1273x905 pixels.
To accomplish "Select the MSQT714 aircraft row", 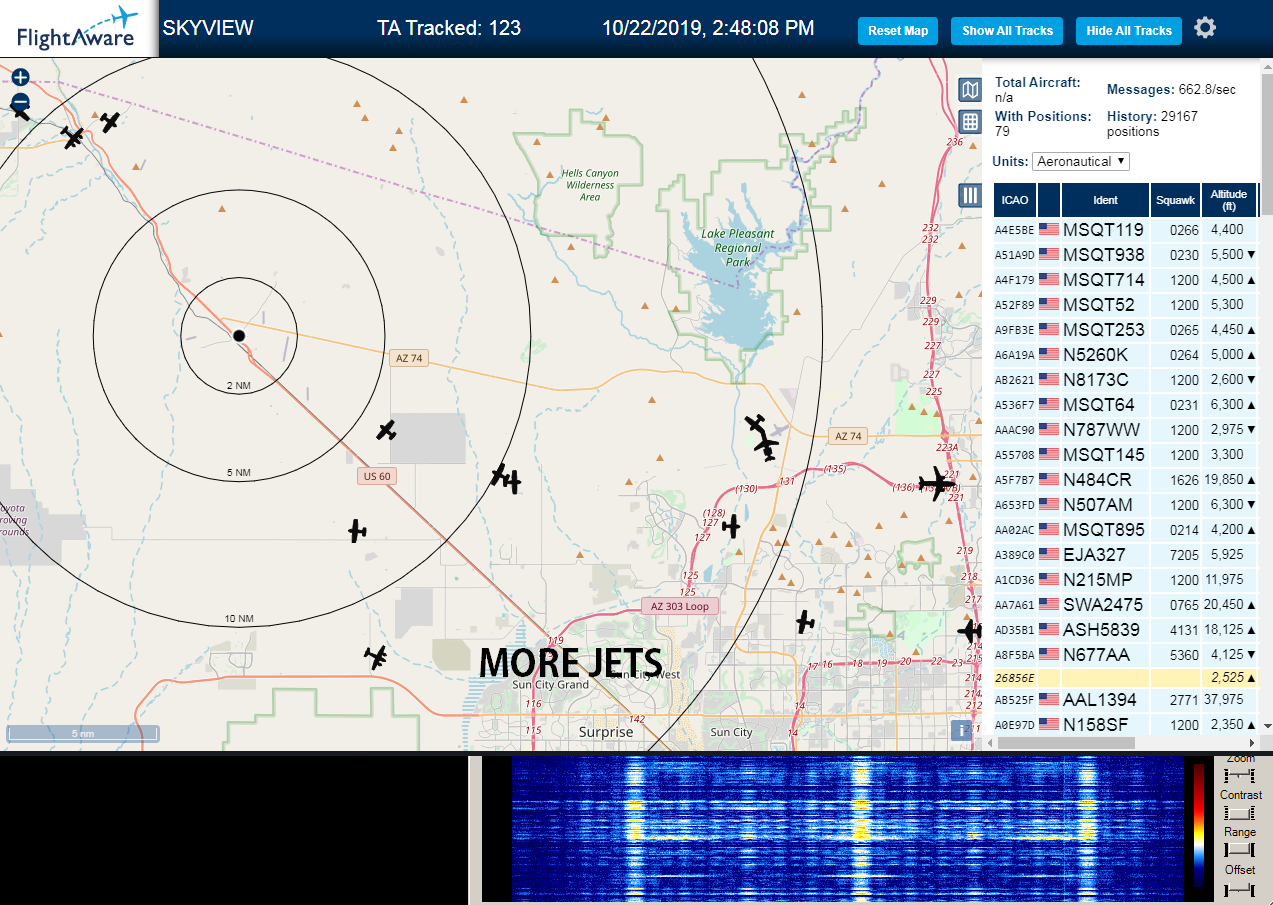I will [1125, 279].
